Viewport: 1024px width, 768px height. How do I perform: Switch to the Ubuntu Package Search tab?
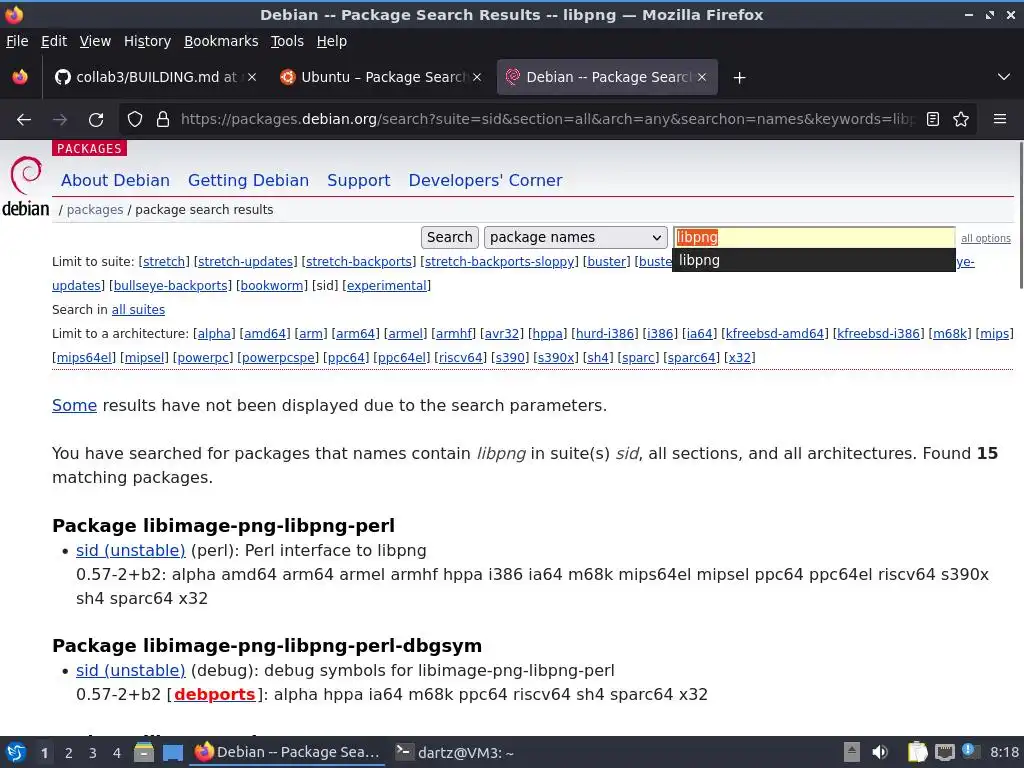point(381,77)
